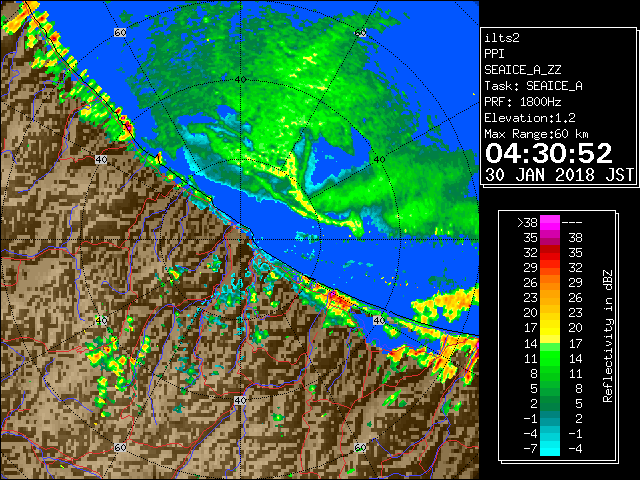Screen dimensions: 640x480
Task: Click the '-7' legend label
Action: click(530, 449)
